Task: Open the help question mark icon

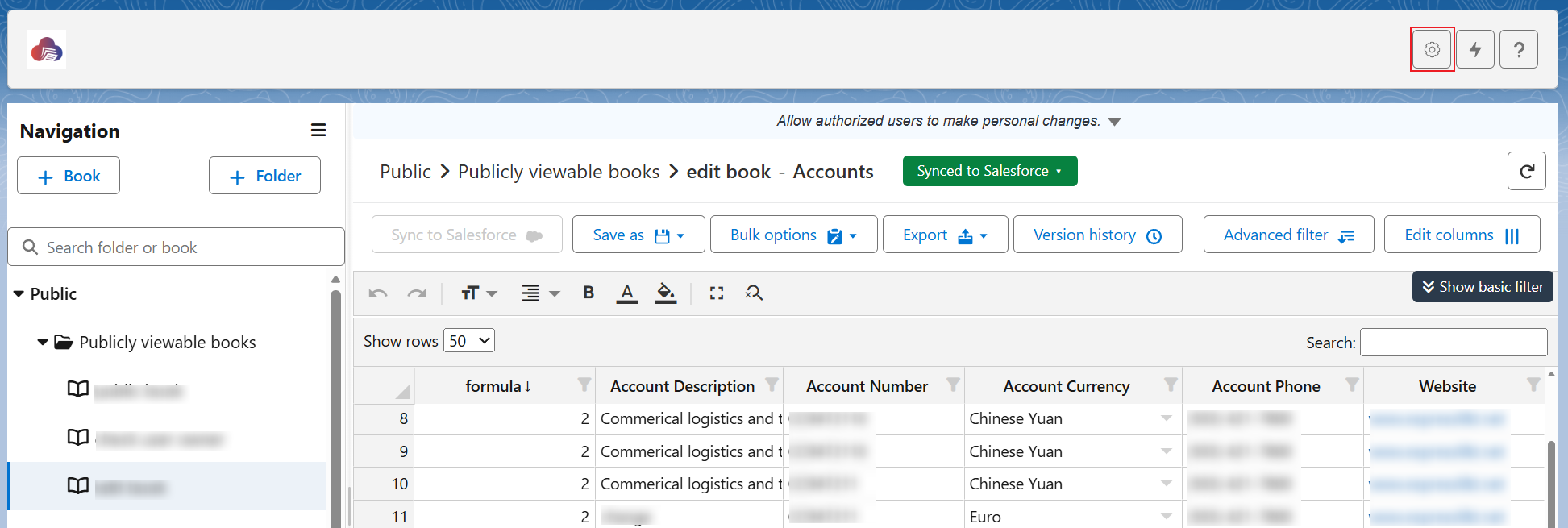Action: [x=1519, y=50]
